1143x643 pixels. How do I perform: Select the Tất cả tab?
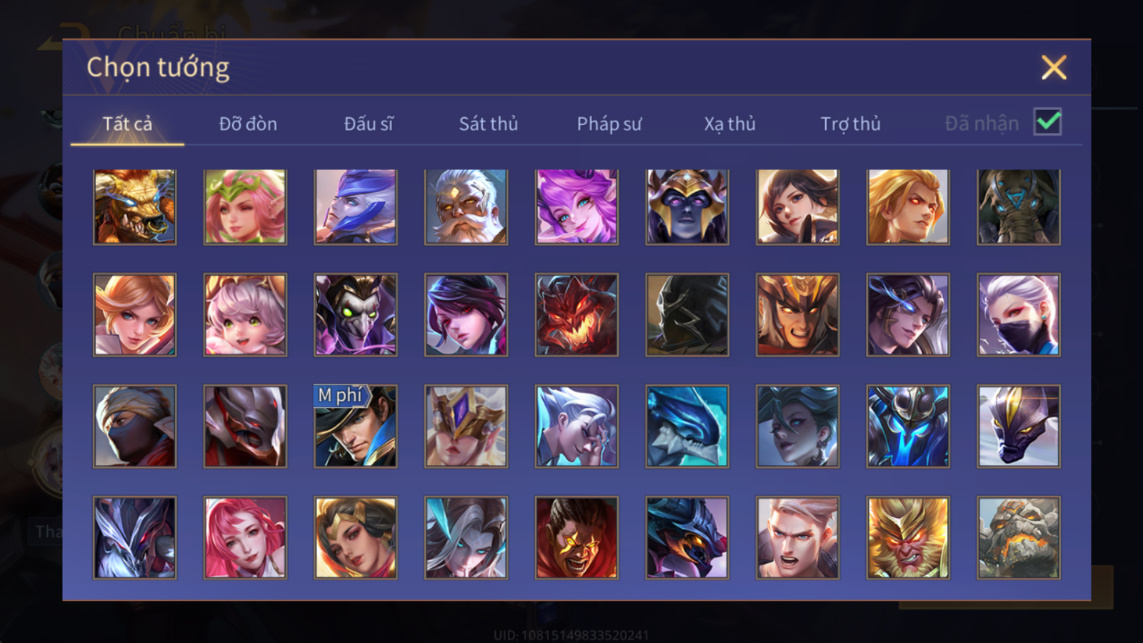(x=128, y=124)
